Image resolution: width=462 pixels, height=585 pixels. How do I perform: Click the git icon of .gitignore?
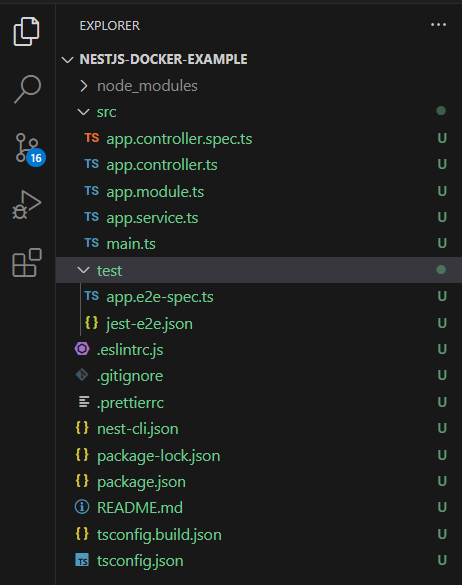(x=82, y=375)
